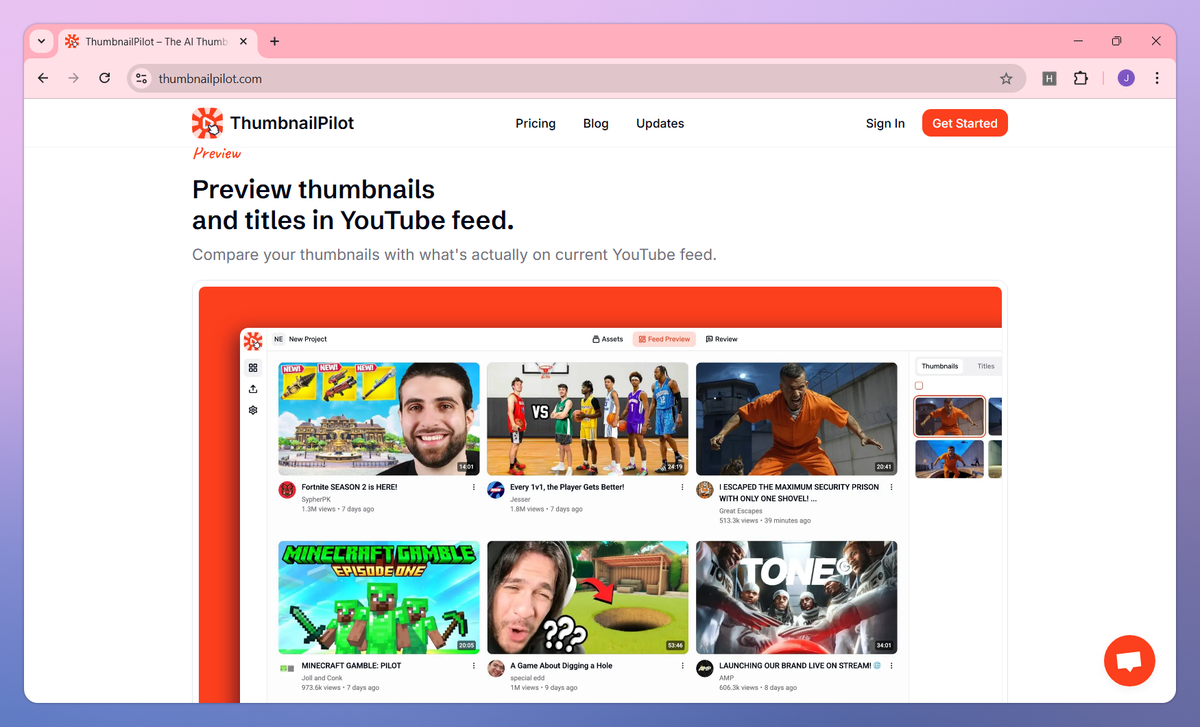The image size is (1200, 727).
Task: Open the browser extensions puzzle icon
Action: click(x=1081, y=77)
